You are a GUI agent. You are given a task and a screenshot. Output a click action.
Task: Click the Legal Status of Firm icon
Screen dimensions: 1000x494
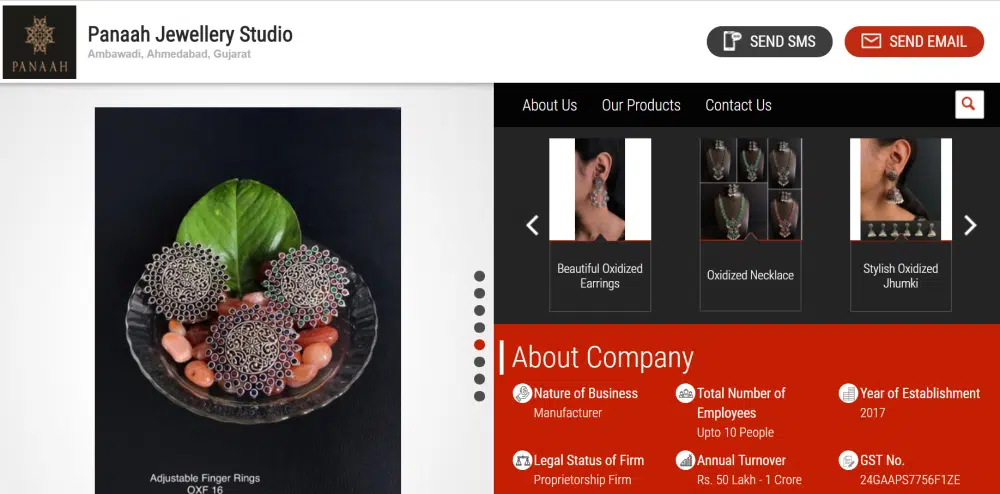[x=522, y=460]
